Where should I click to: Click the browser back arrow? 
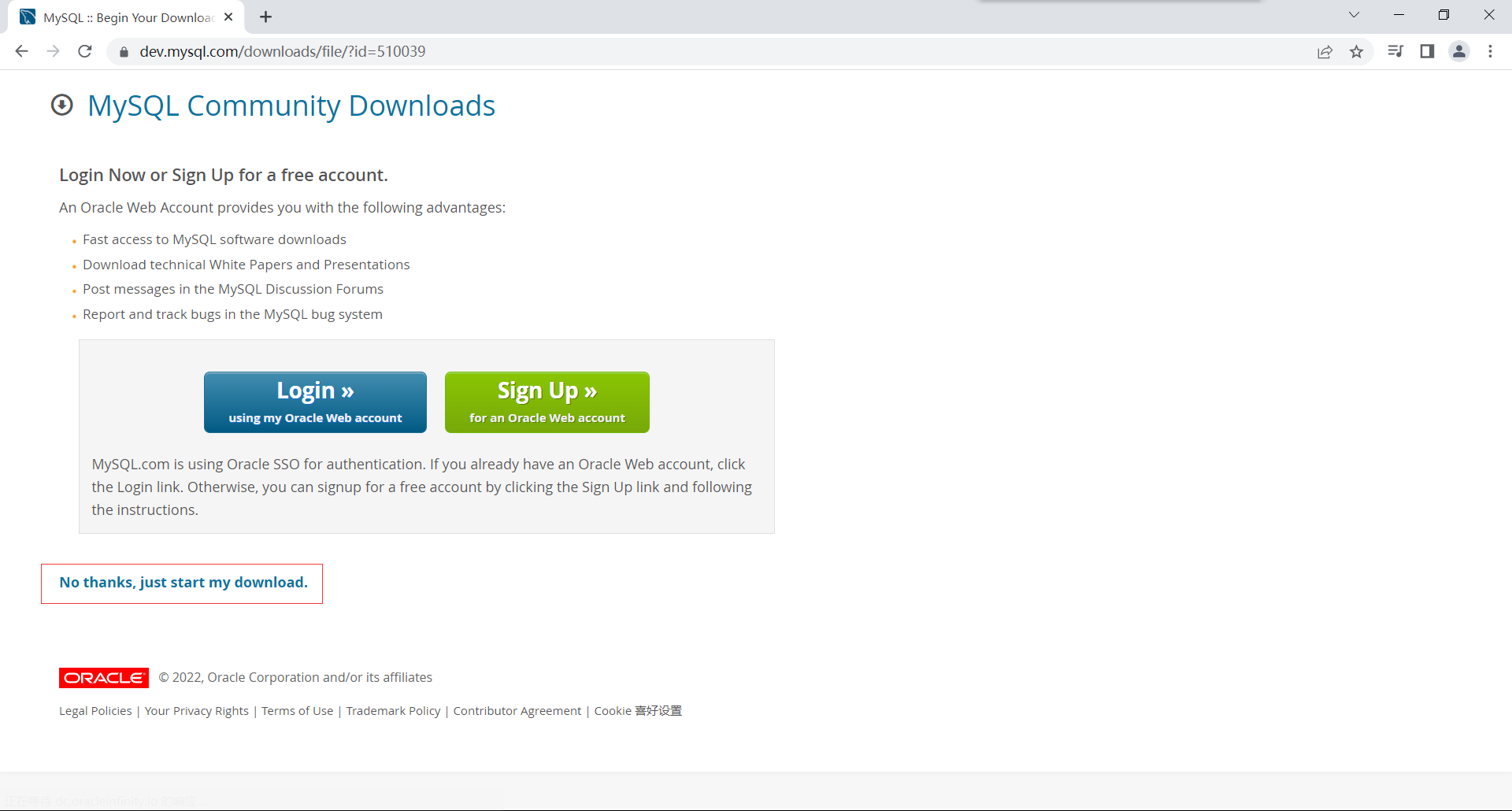click(x=22, y=51)
